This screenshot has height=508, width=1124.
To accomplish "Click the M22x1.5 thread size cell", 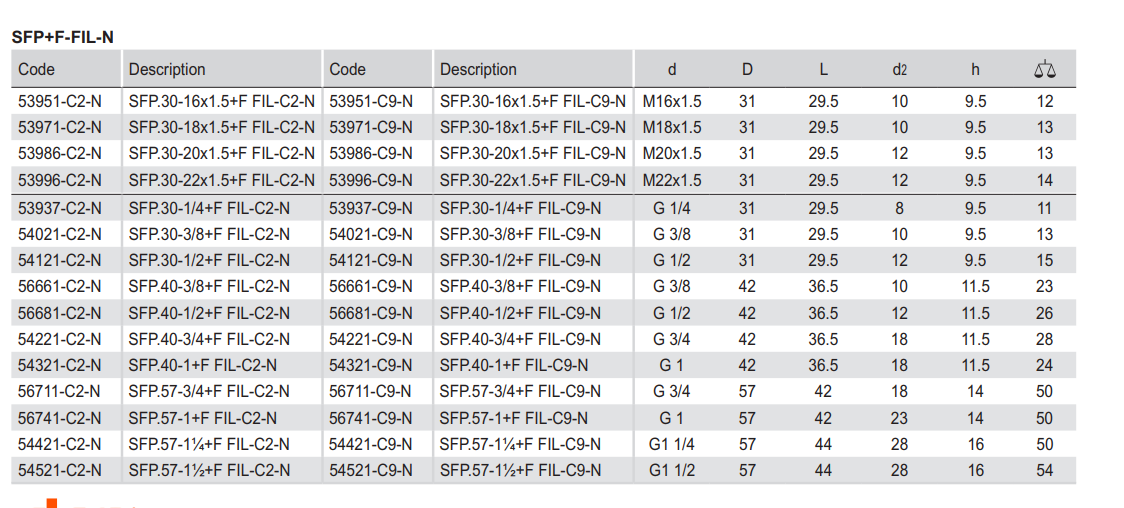I will 672,180.
